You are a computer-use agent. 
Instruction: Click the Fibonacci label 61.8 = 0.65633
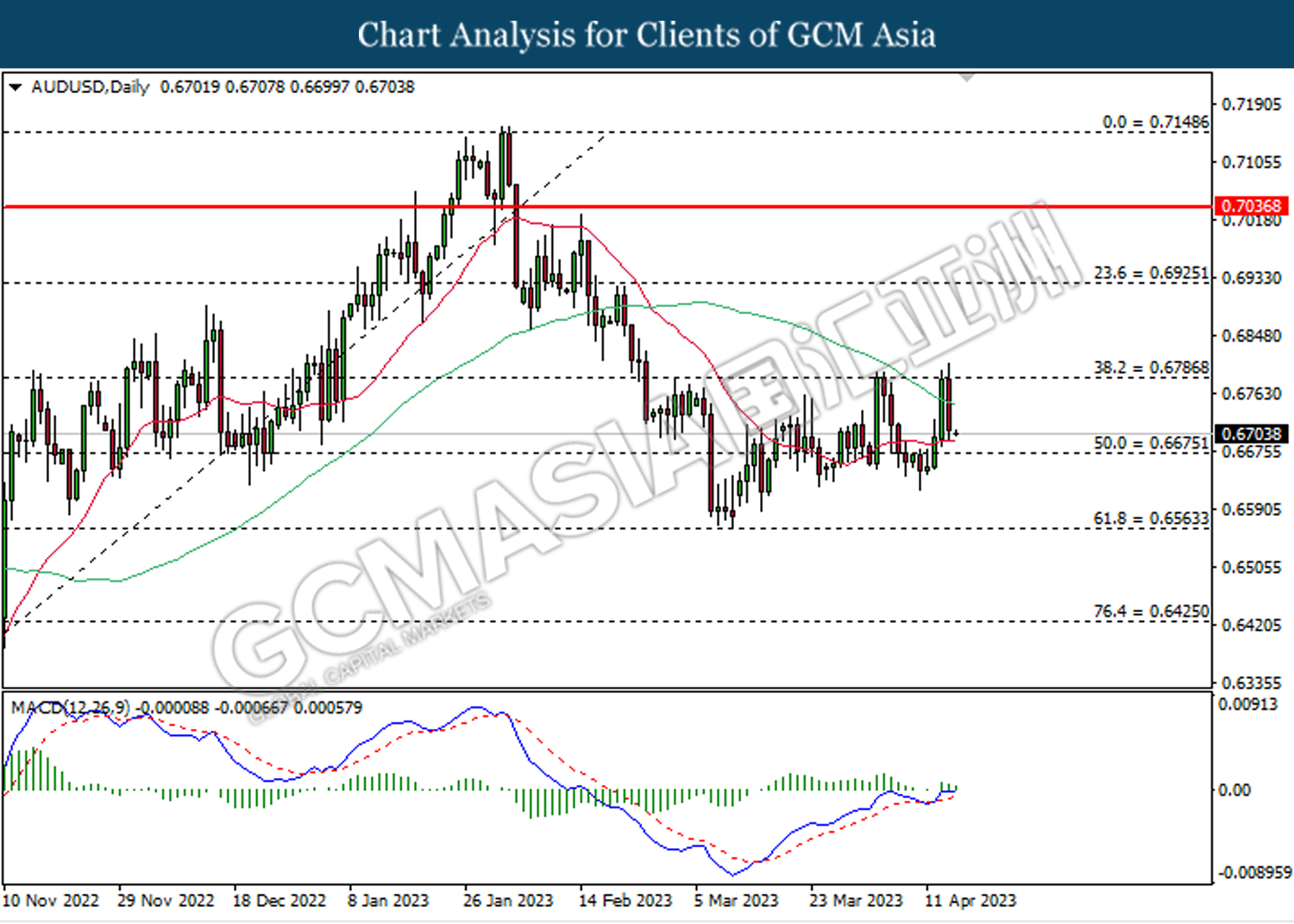(x=1152, y=519)
